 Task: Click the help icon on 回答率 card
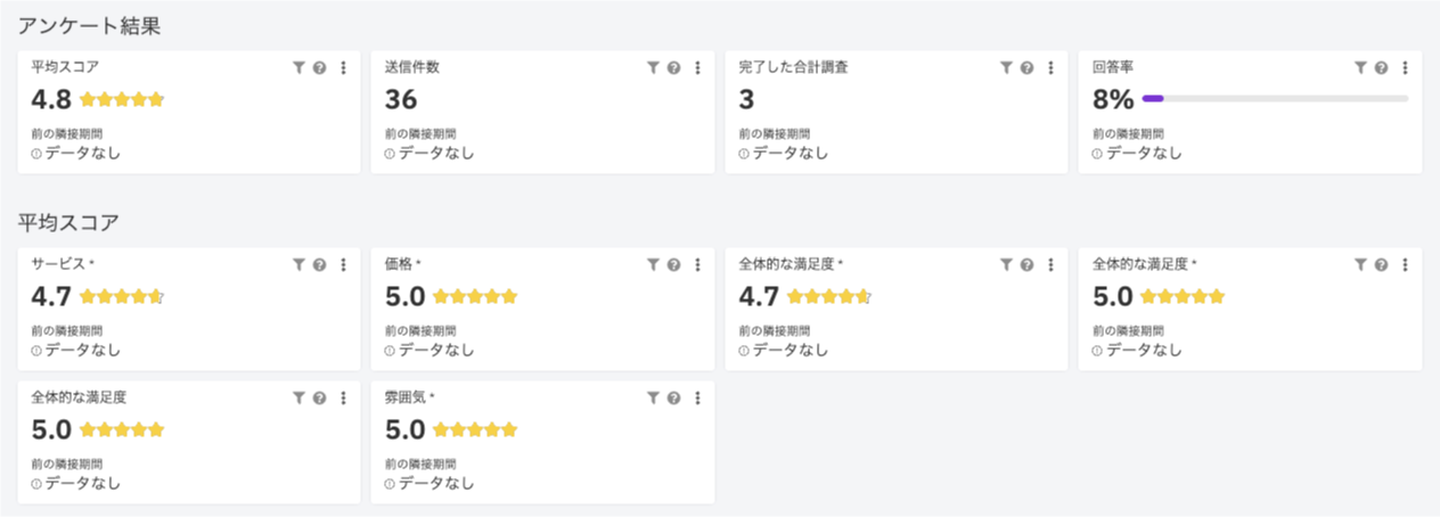point(1381,68)
